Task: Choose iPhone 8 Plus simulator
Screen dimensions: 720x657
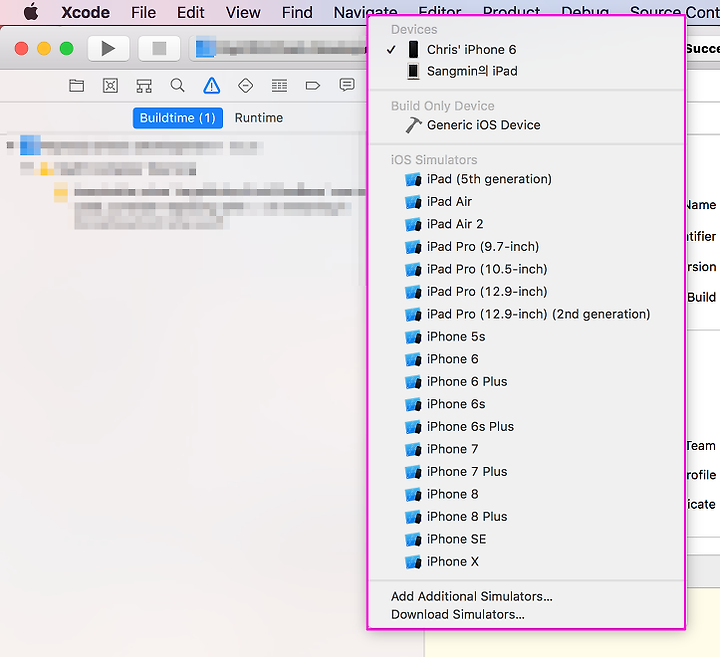Action: (526, 517)
